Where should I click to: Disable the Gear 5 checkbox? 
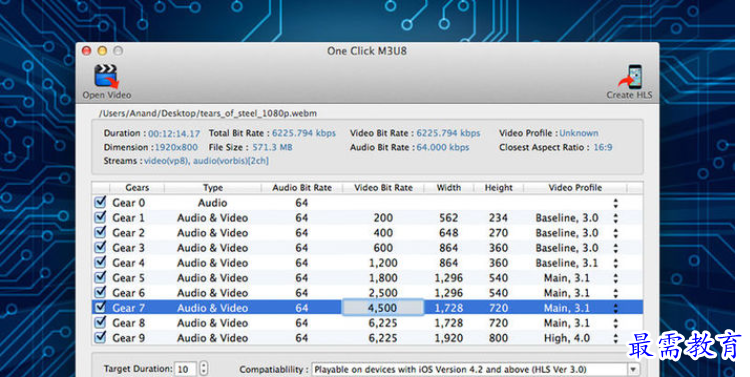pyautogui.click(x=100, y=277)
